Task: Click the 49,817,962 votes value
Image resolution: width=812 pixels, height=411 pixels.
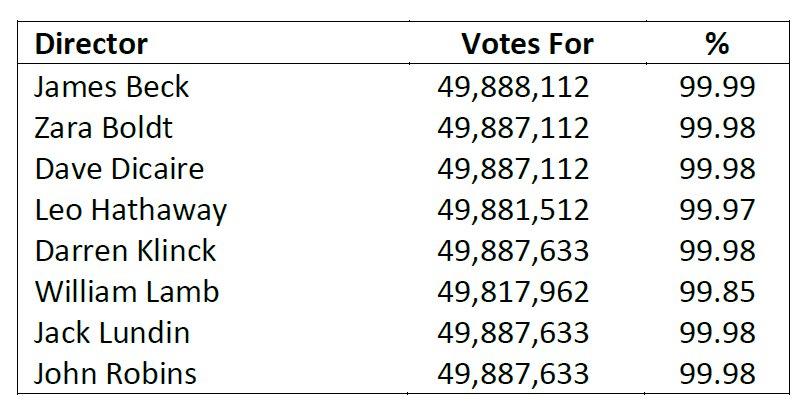Action: pos(513,292)
